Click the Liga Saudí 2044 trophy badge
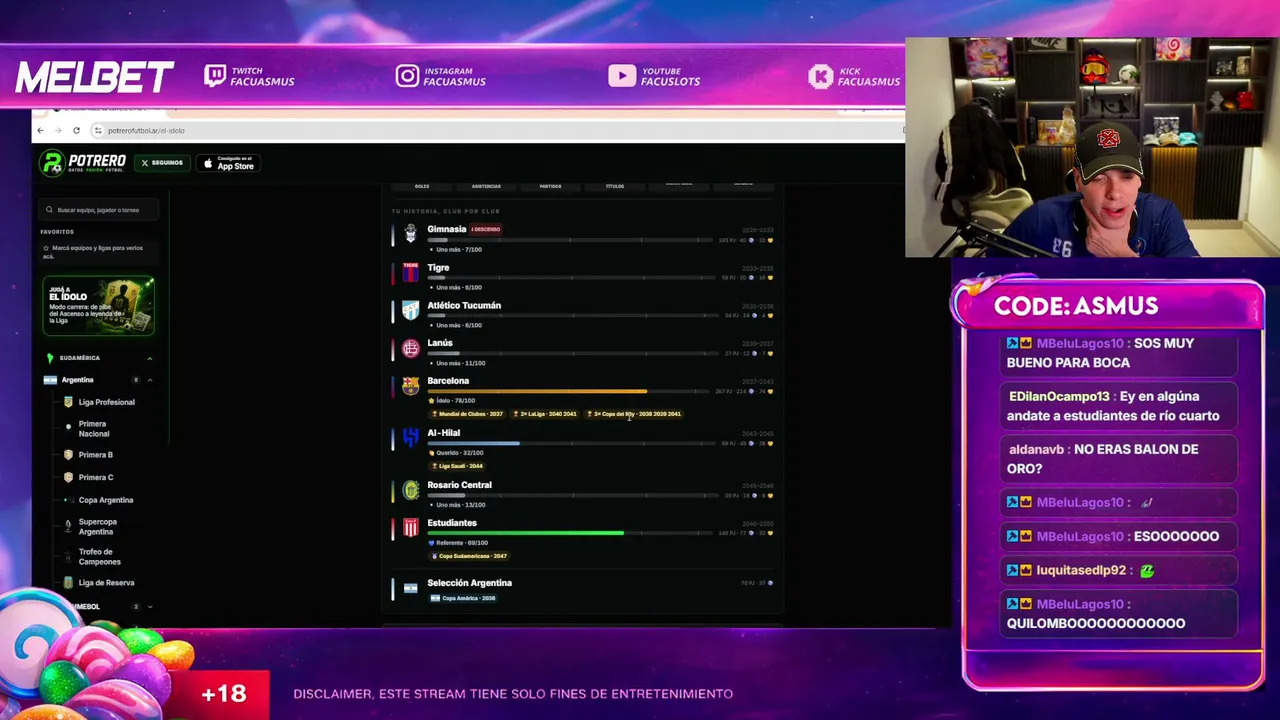This screenshot has height=720, width=1280. [457, 466]
